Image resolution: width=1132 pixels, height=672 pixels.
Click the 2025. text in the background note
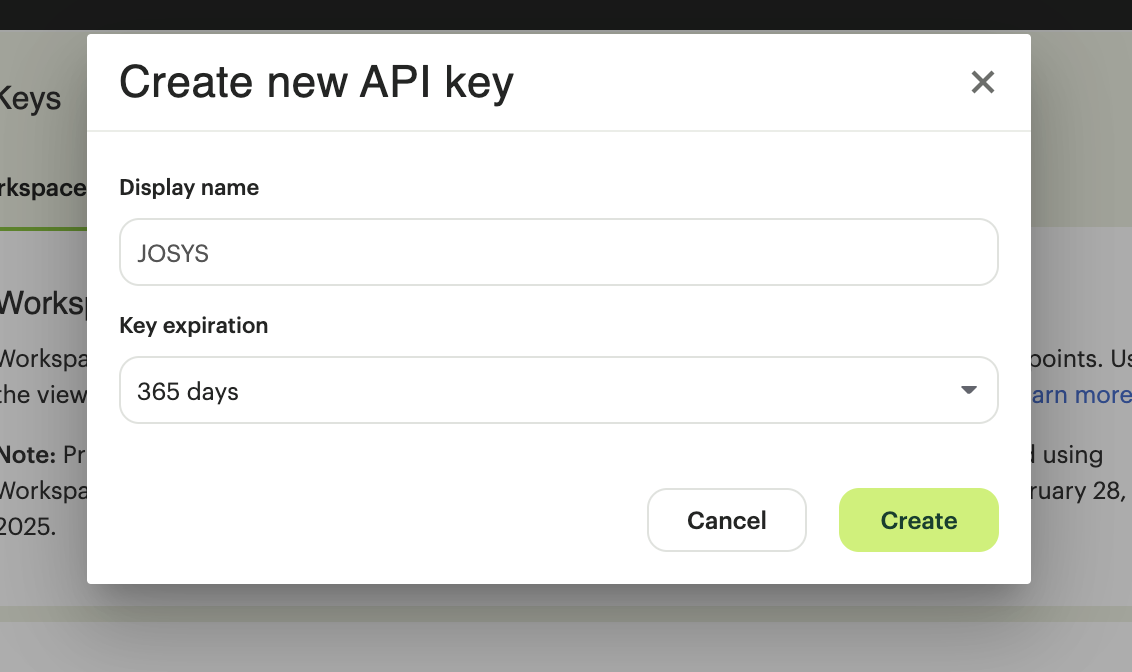27,527
